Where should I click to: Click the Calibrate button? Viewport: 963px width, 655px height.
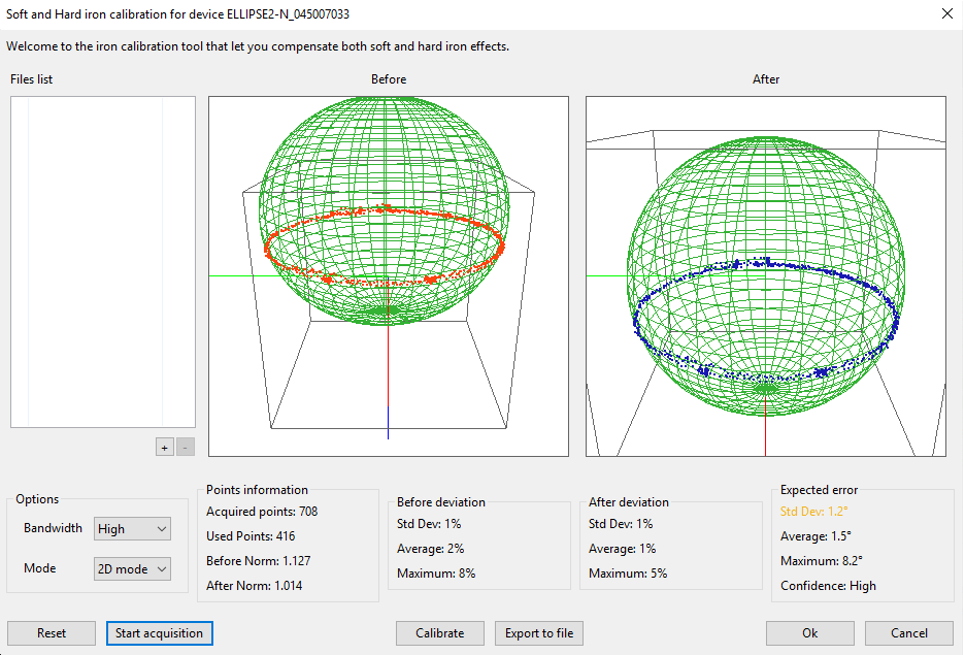coord(440,633)
